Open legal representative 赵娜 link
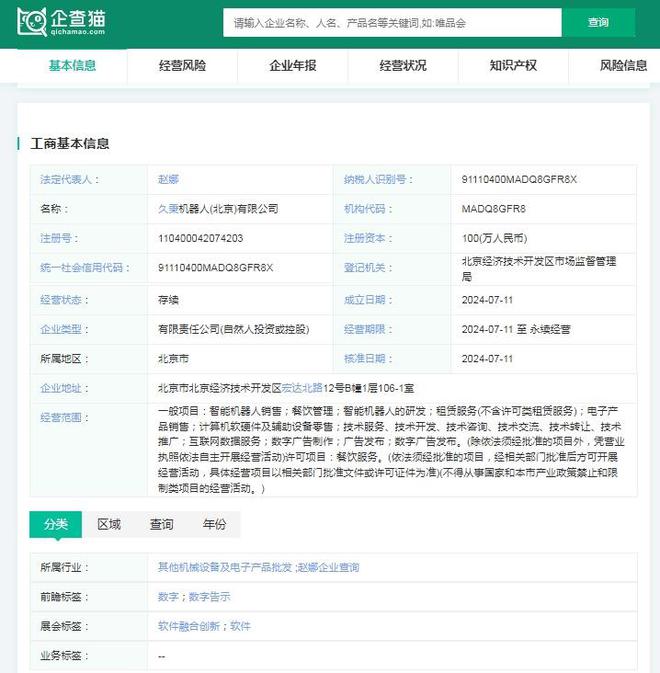This screenshot has height=673, width=660. (x=168, y=179)
